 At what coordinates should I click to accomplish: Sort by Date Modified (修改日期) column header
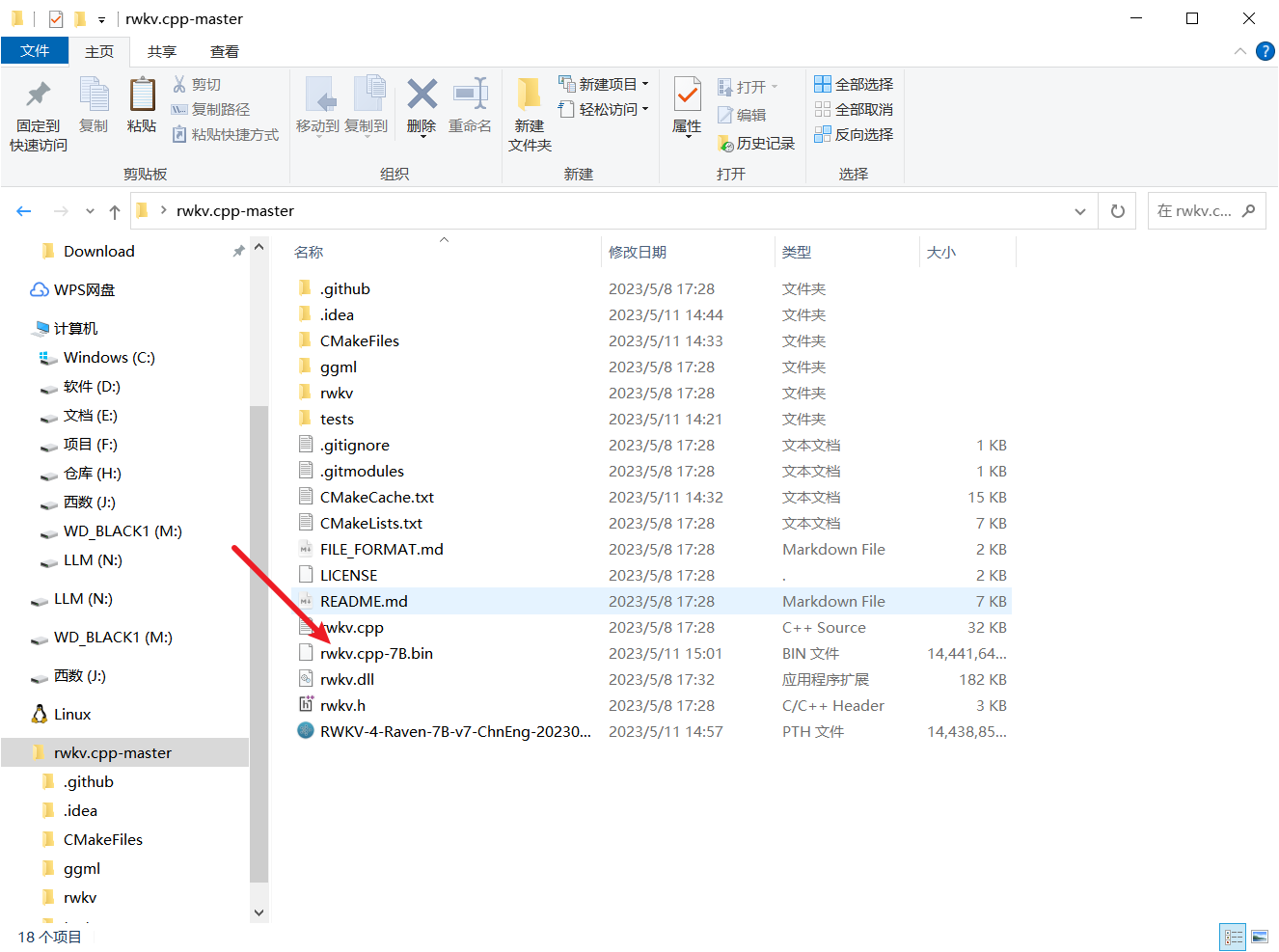click(638, 252)
